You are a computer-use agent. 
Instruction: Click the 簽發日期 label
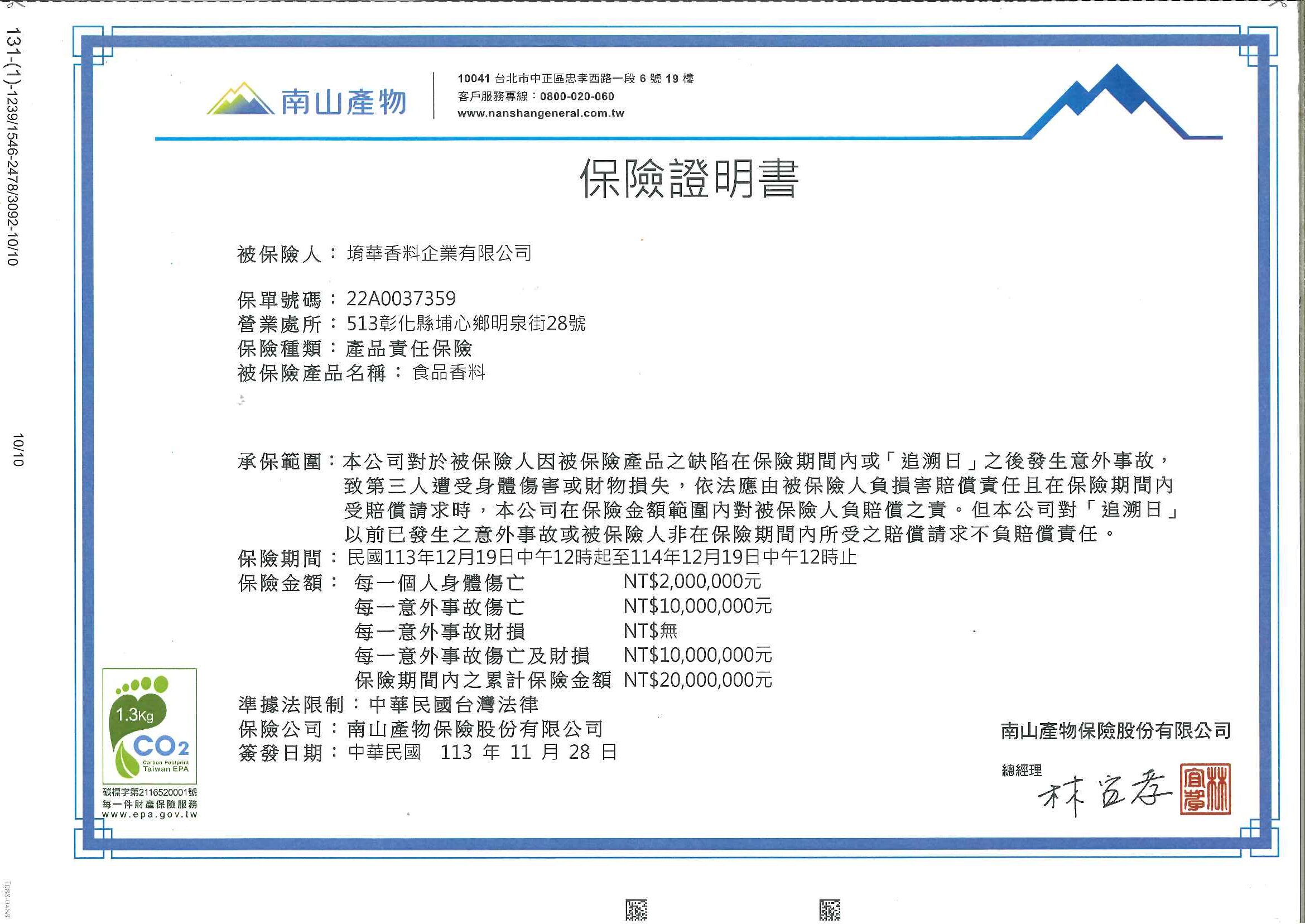[280, 754]
